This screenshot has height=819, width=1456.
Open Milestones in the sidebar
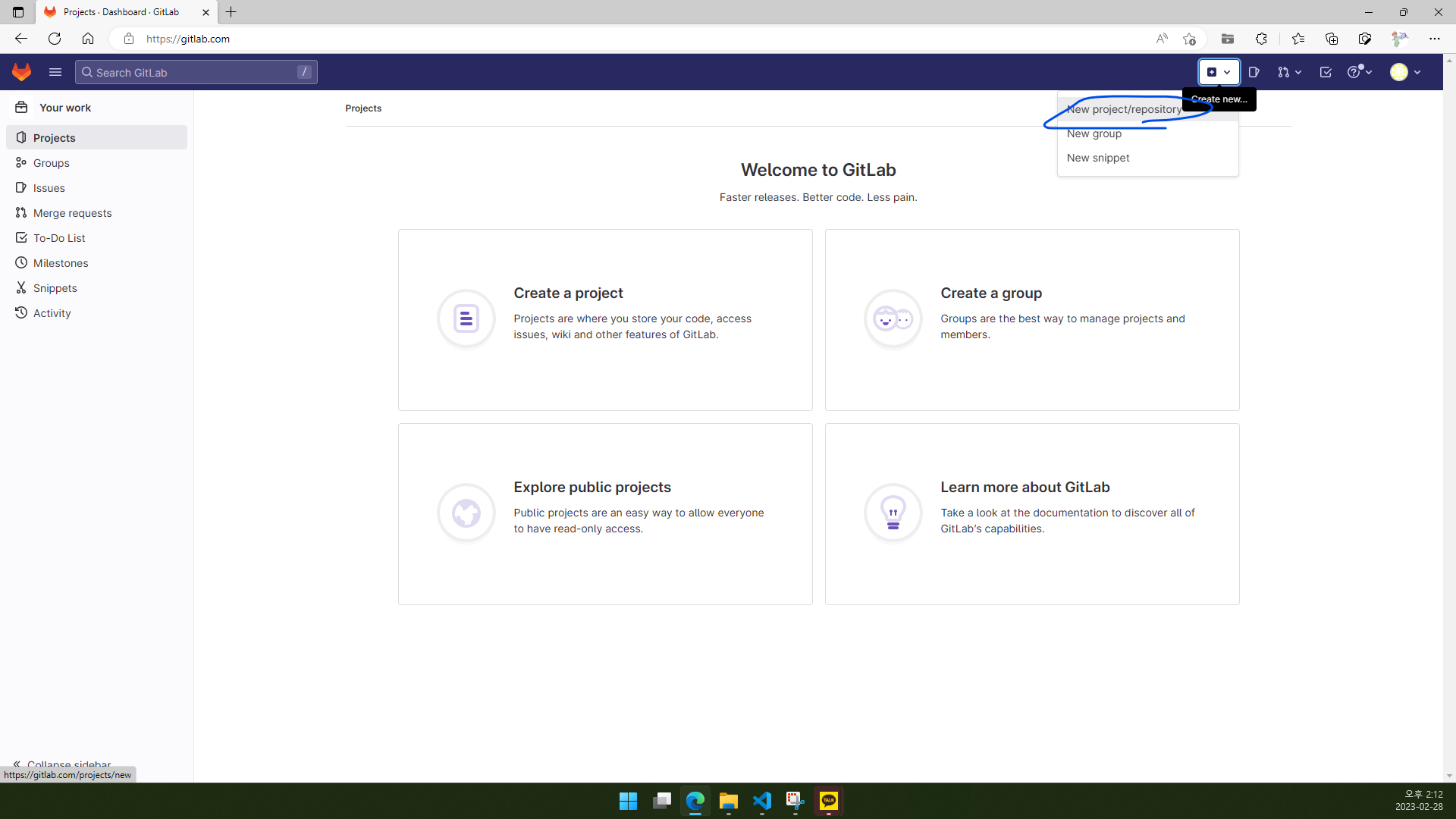pos(96,262)
